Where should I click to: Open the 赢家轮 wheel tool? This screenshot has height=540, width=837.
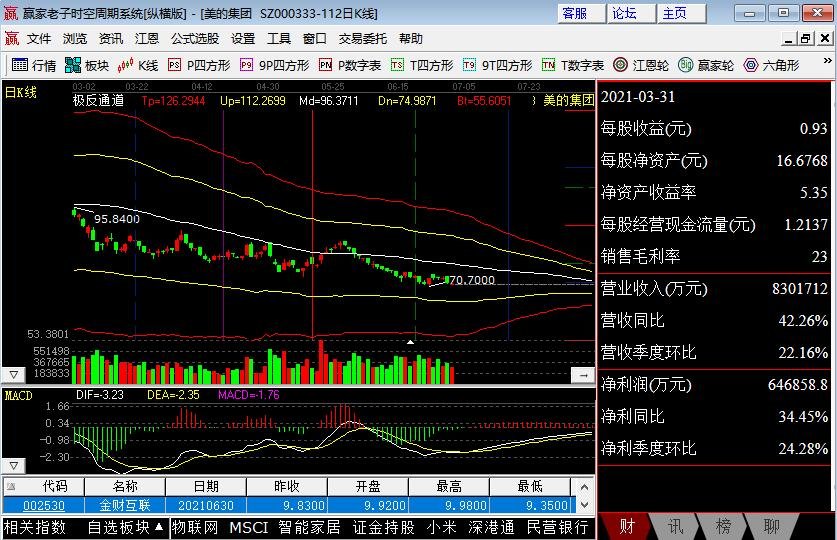coord(706,65)
